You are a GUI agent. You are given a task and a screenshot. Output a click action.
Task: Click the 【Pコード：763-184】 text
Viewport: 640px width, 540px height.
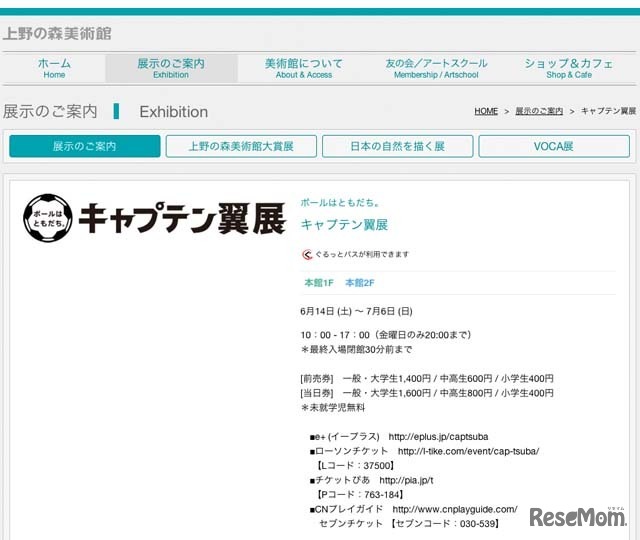pos(360,495)
